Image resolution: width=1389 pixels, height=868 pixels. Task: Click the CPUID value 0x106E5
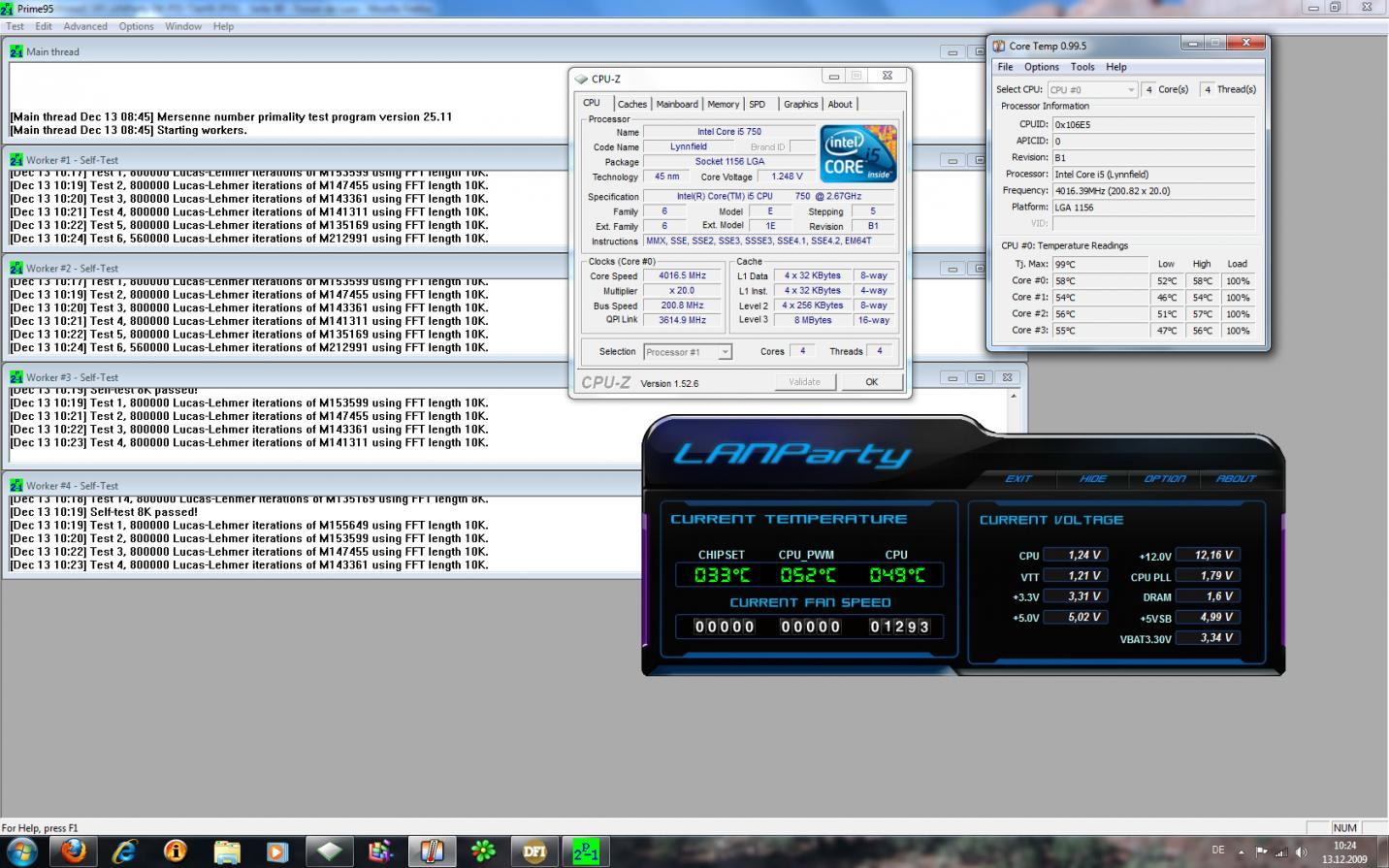pos(1153,124)
